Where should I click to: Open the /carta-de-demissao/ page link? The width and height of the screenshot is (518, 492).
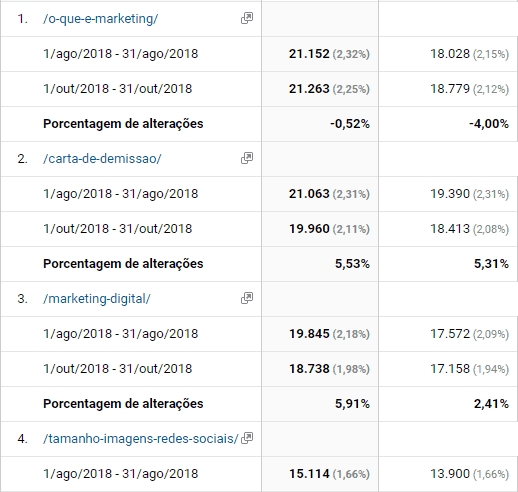(x=102, y=159)
